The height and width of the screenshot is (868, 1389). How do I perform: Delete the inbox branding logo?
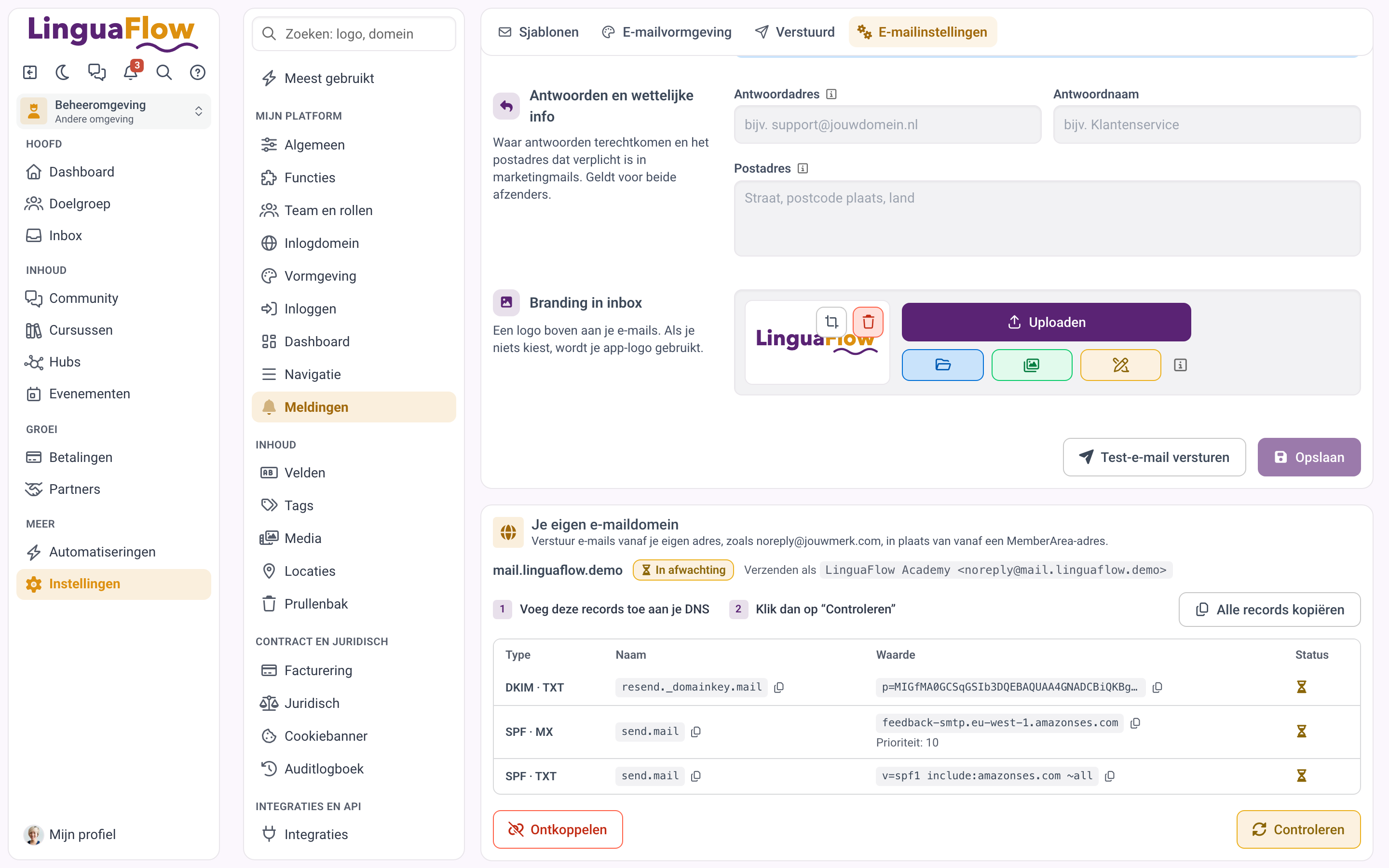(x=868, y=322)
